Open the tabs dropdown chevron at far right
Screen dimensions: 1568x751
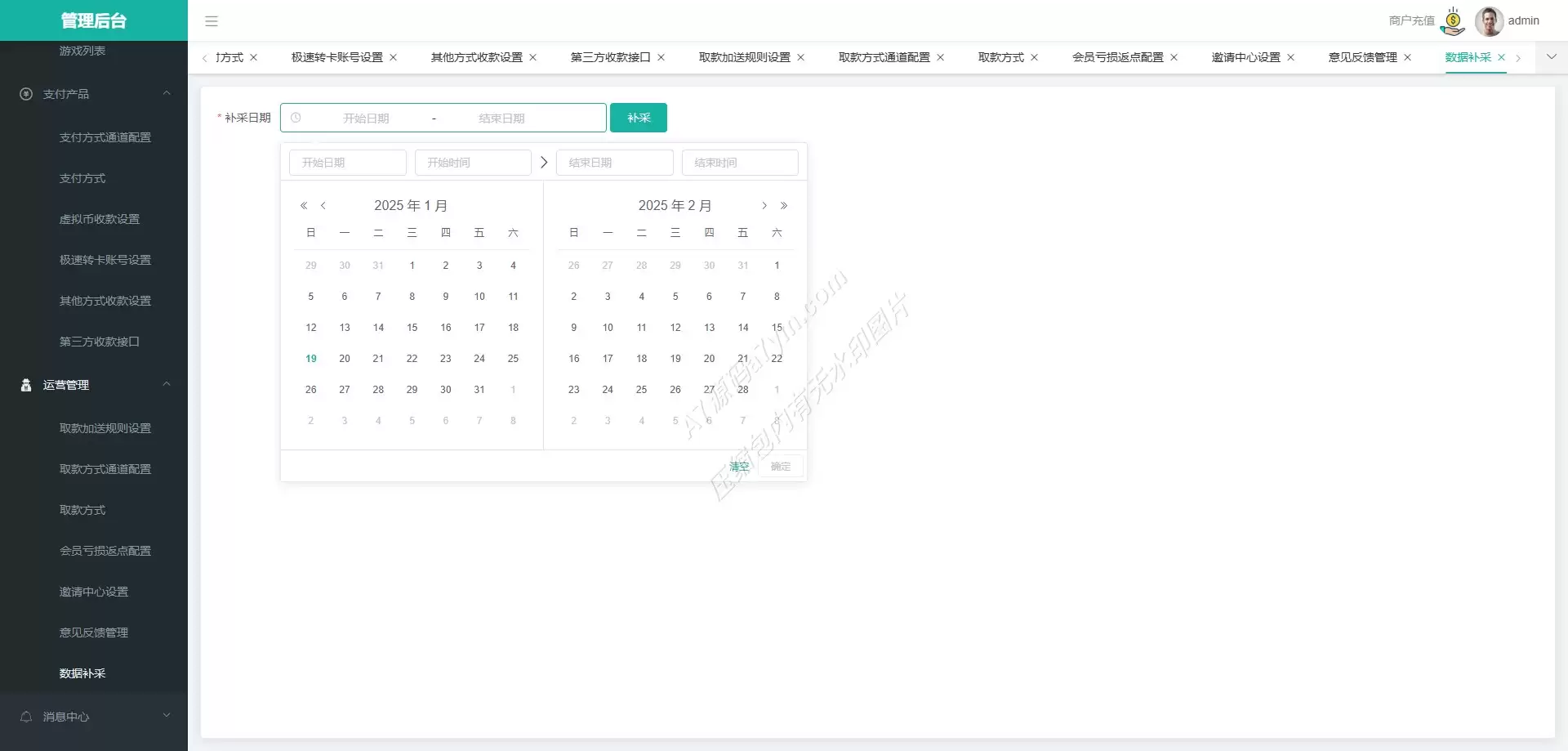(1551, 57)
